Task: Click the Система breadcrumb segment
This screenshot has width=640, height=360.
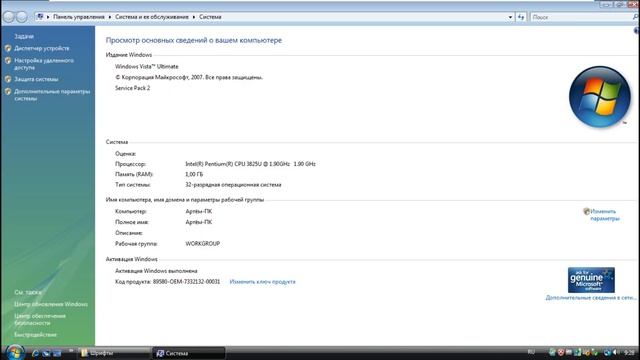Action: (x=210, y=17)
